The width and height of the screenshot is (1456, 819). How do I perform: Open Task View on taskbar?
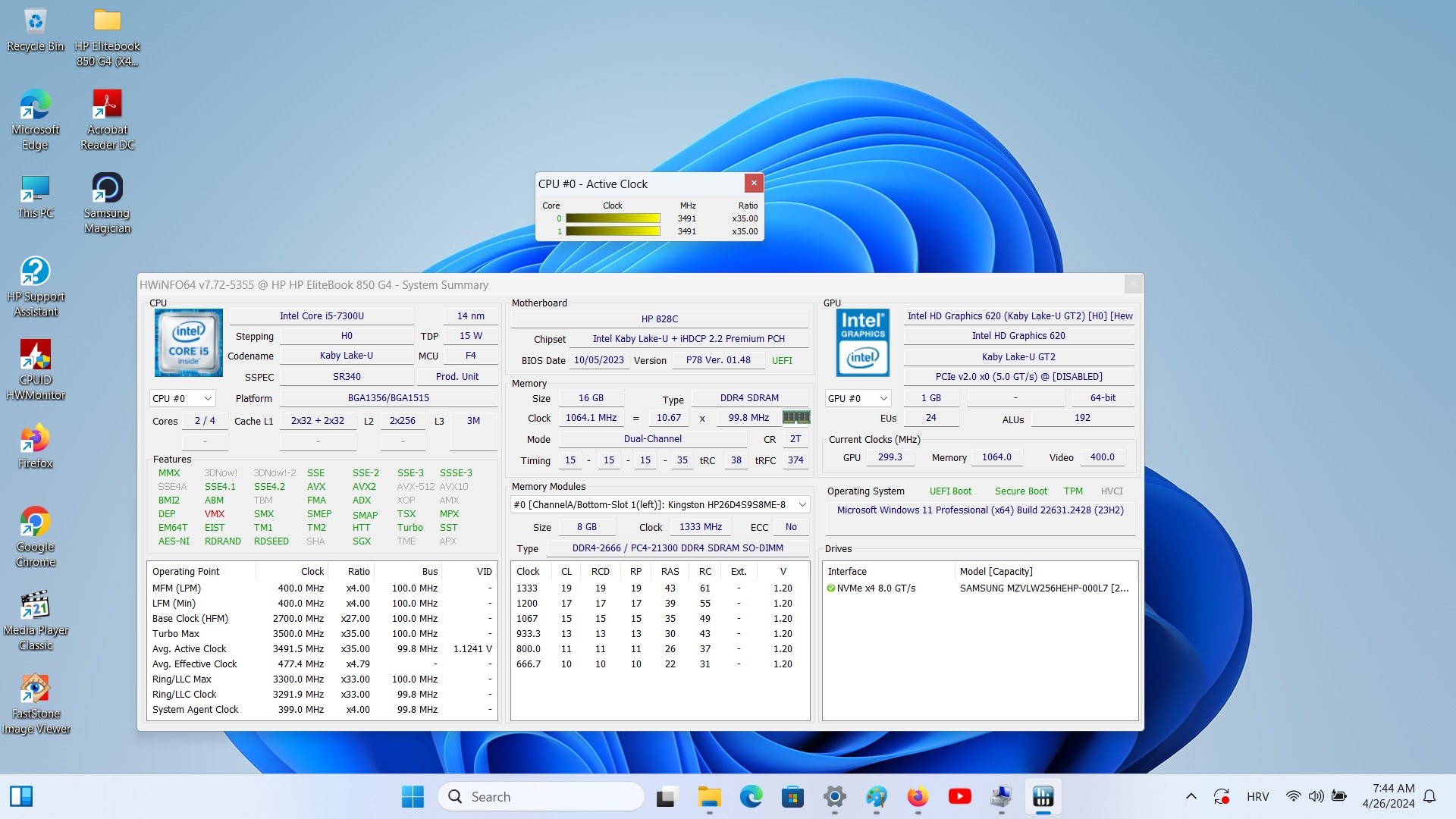pos(666,796)
